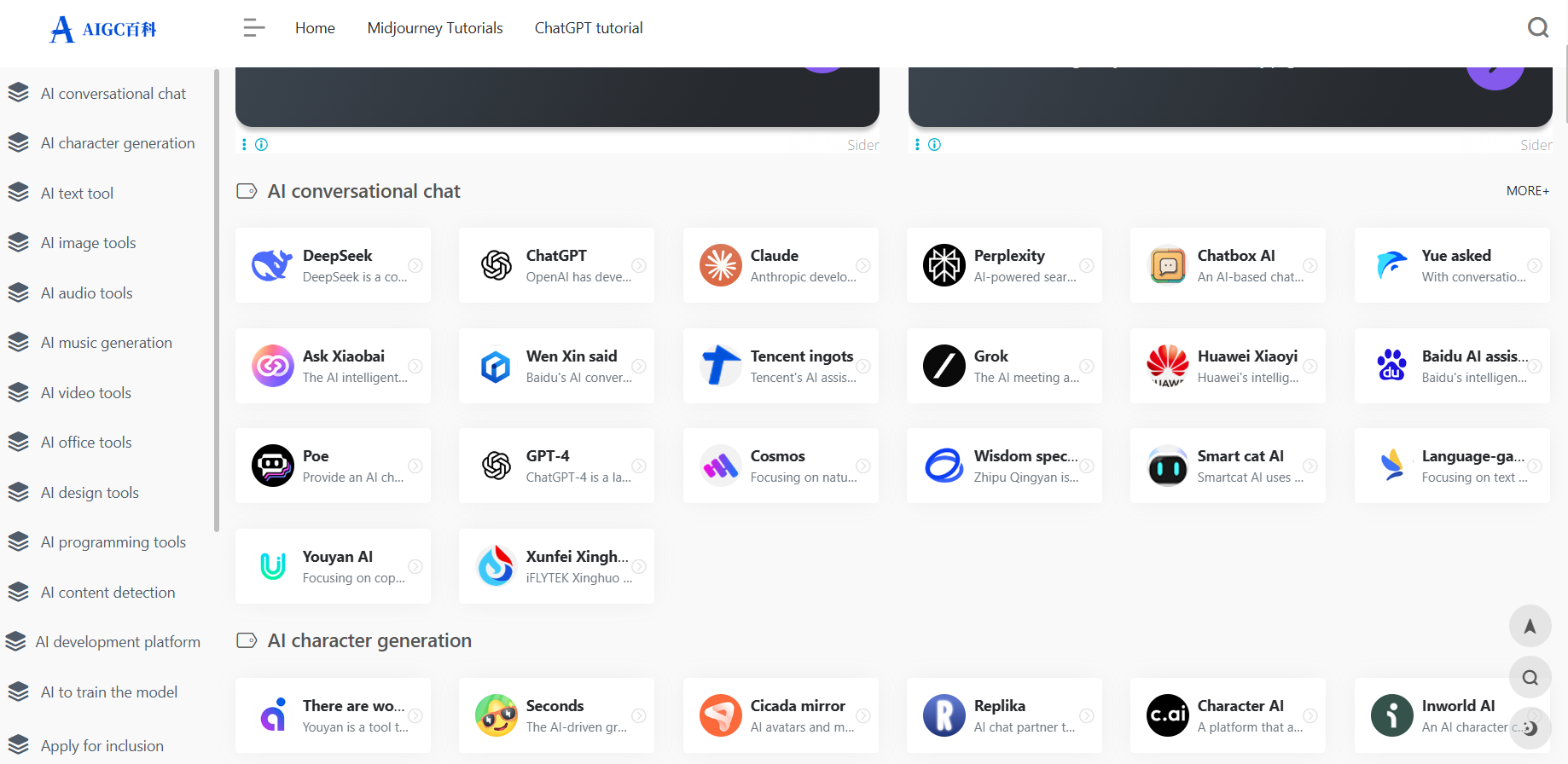Screen dimensions: 1568x764
Task: Click the Grok black slash icon
Action: [944, 366]
